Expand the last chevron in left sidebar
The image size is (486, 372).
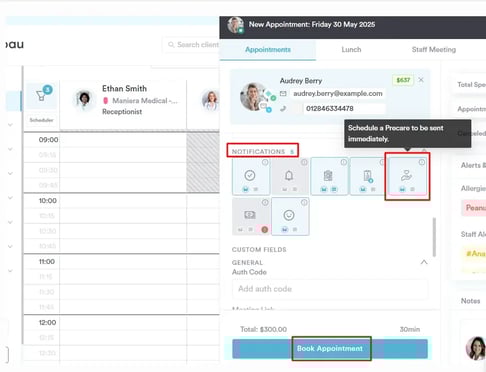[x=10, y=271]
